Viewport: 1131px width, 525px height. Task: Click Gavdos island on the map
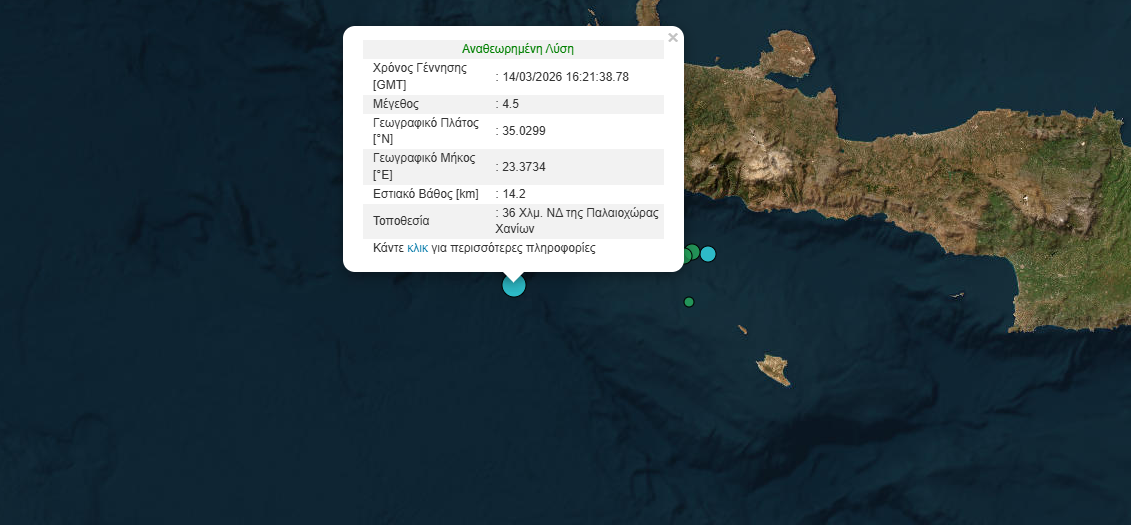click(773, 369)
